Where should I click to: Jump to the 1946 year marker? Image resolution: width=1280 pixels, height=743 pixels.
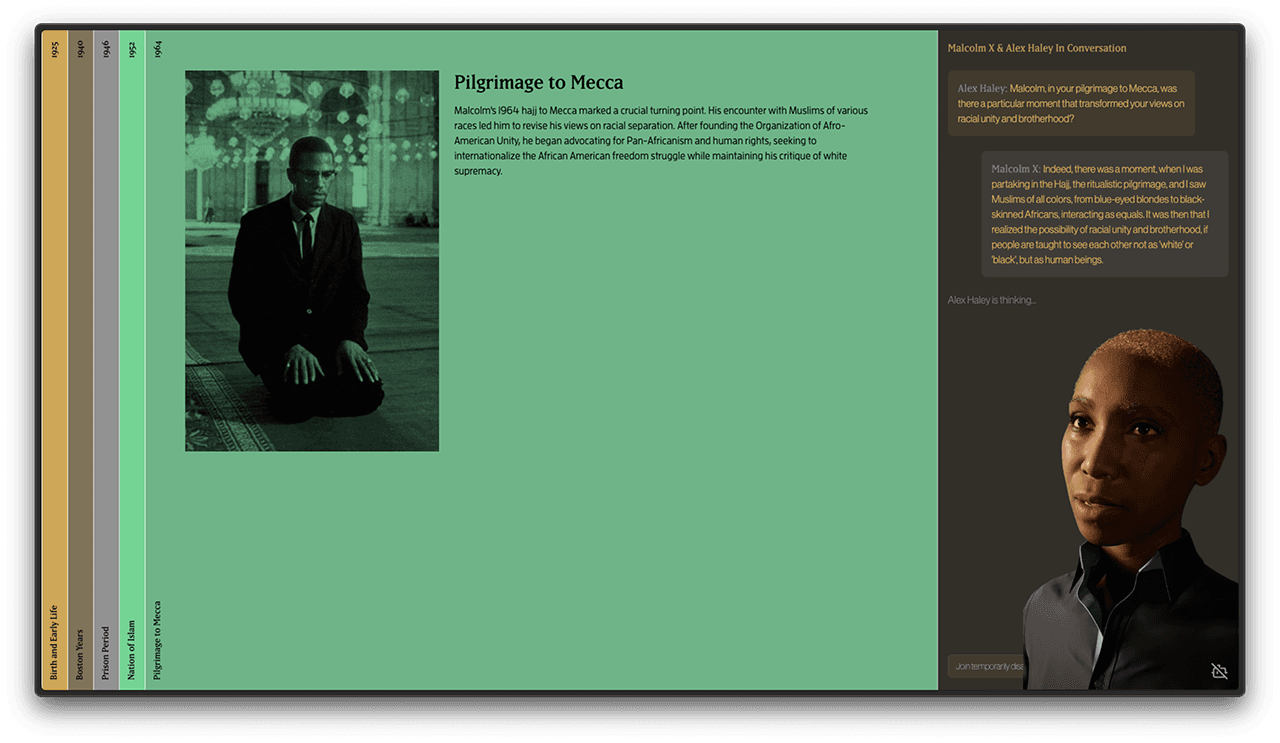coord(106,49)
